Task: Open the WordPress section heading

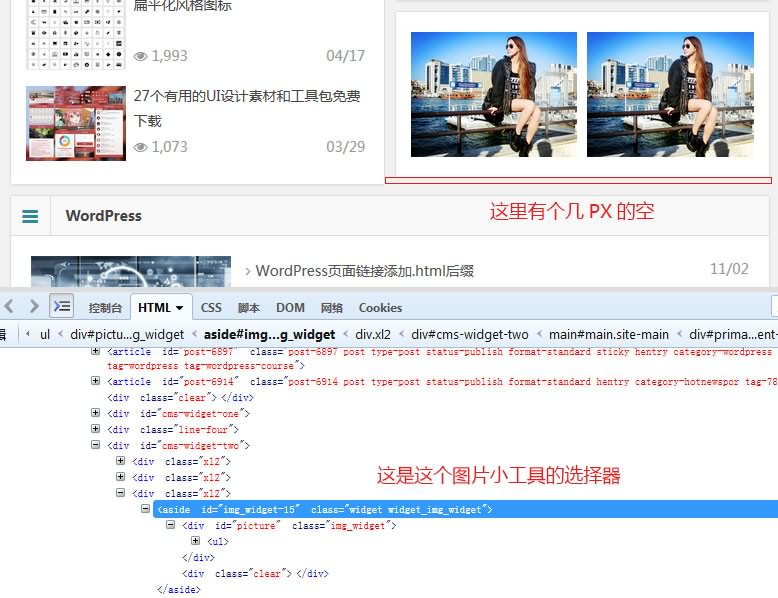Action: pyautogui.click(x=104, y=216)
